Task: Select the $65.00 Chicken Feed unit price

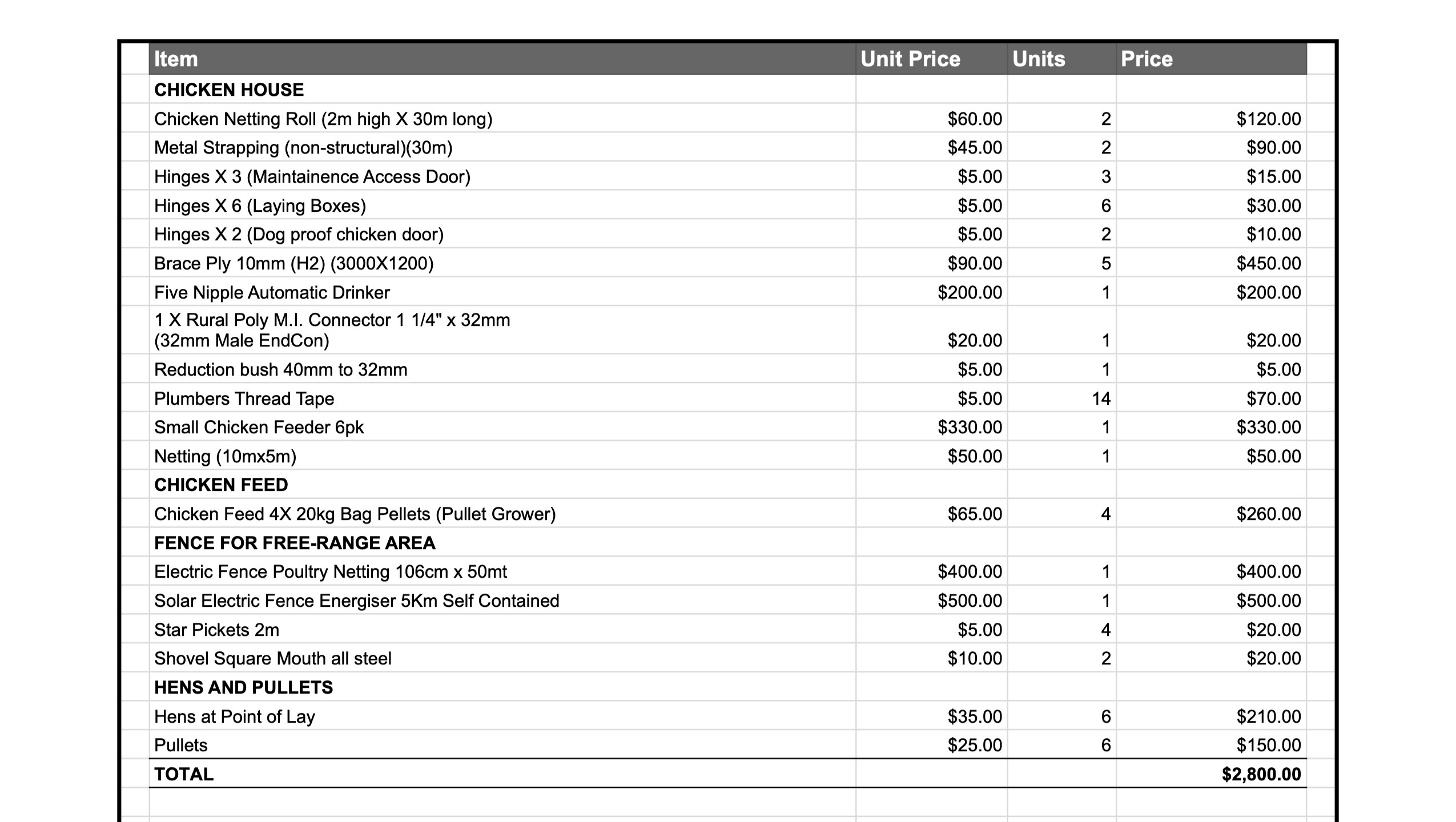Action: pos(974,514)
